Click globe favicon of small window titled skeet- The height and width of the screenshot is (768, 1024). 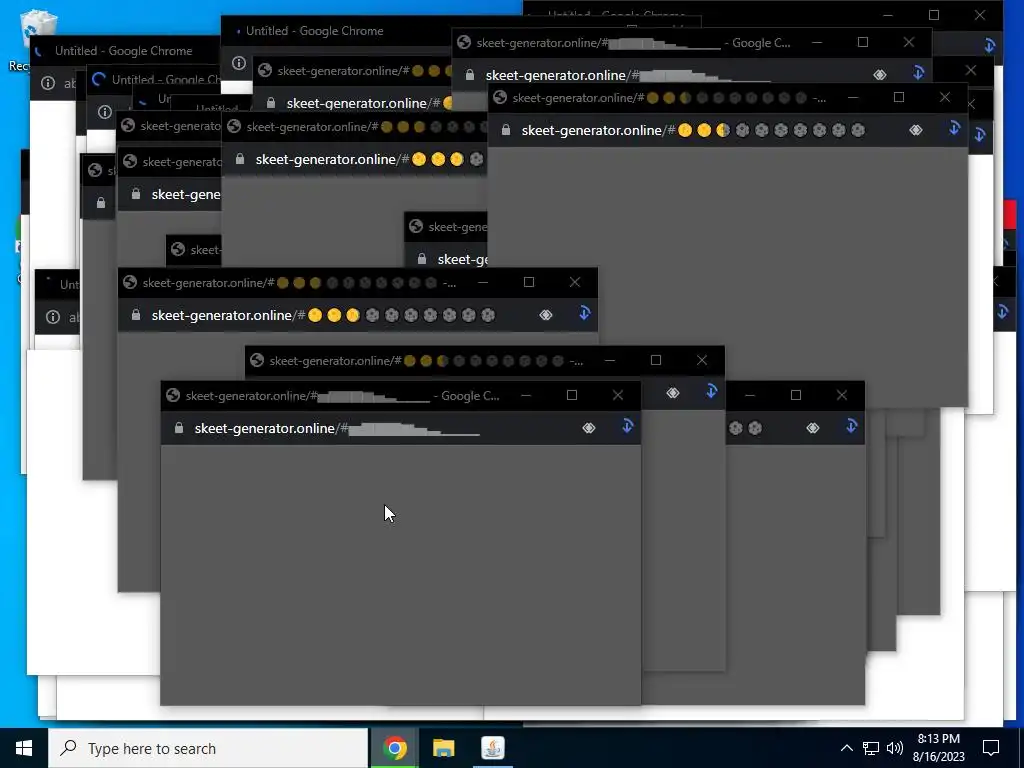coord(178,249)
